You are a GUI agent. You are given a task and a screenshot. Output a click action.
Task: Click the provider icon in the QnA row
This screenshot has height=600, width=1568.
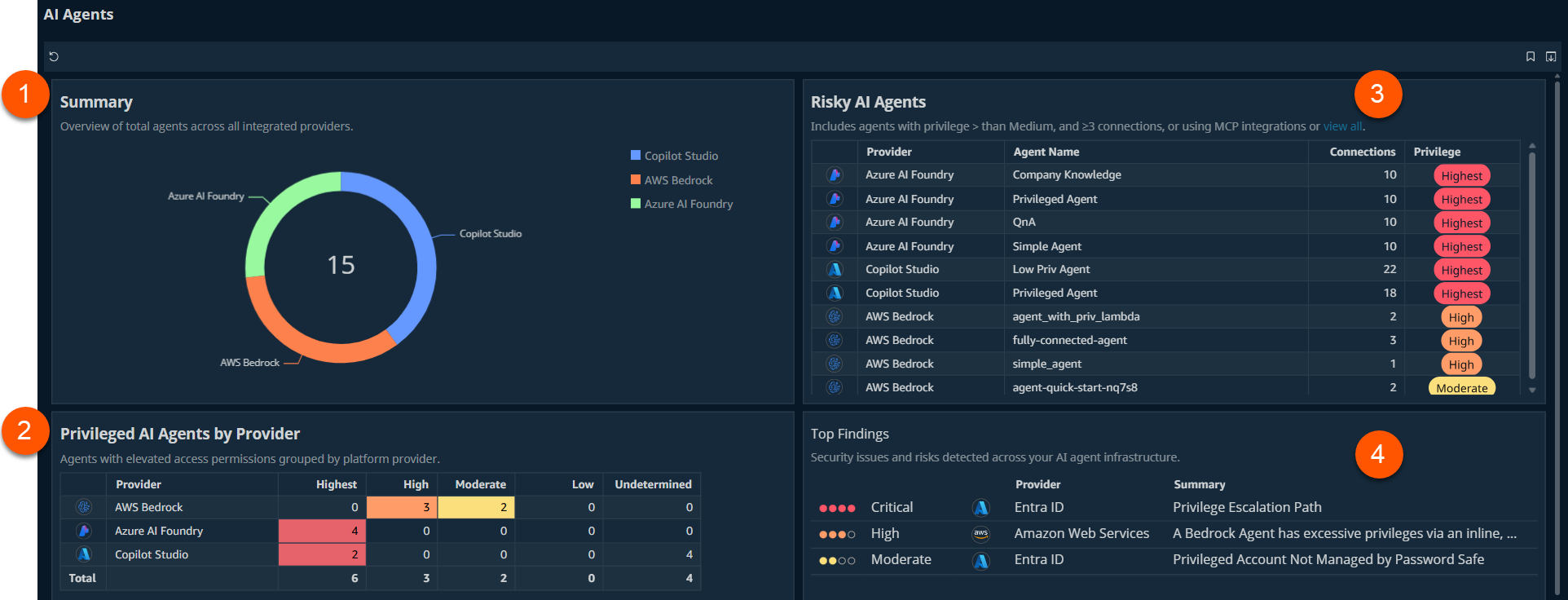pyautogui.click(x=835, y=222)
